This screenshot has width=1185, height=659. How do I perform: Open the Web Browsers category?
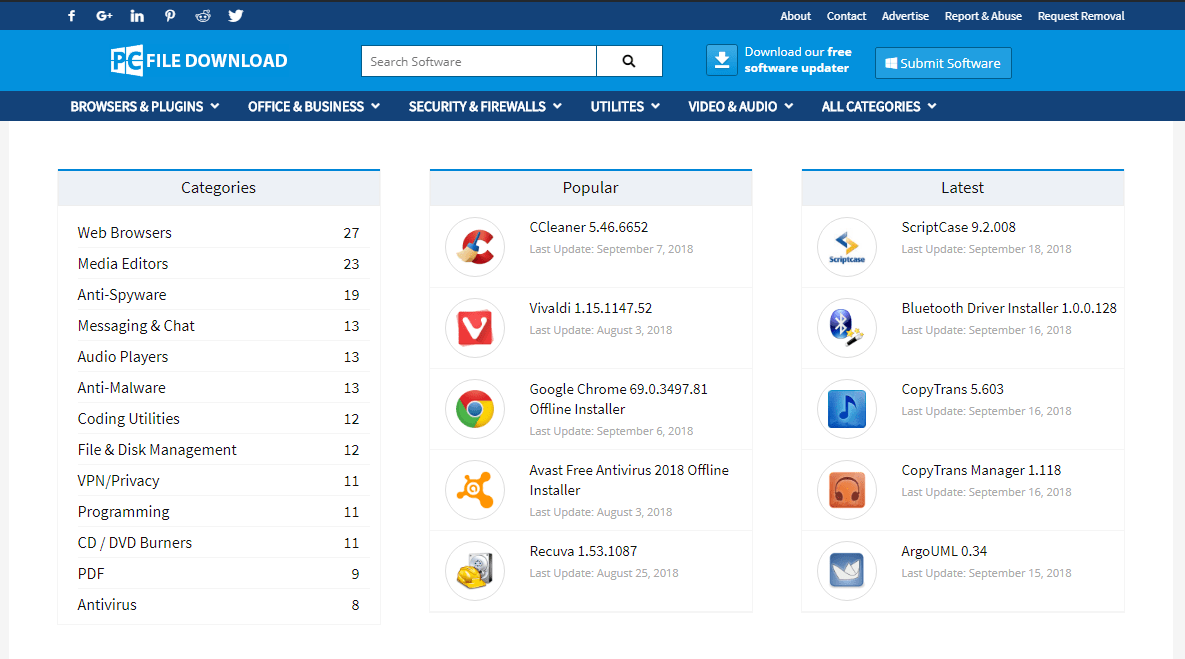125,233
